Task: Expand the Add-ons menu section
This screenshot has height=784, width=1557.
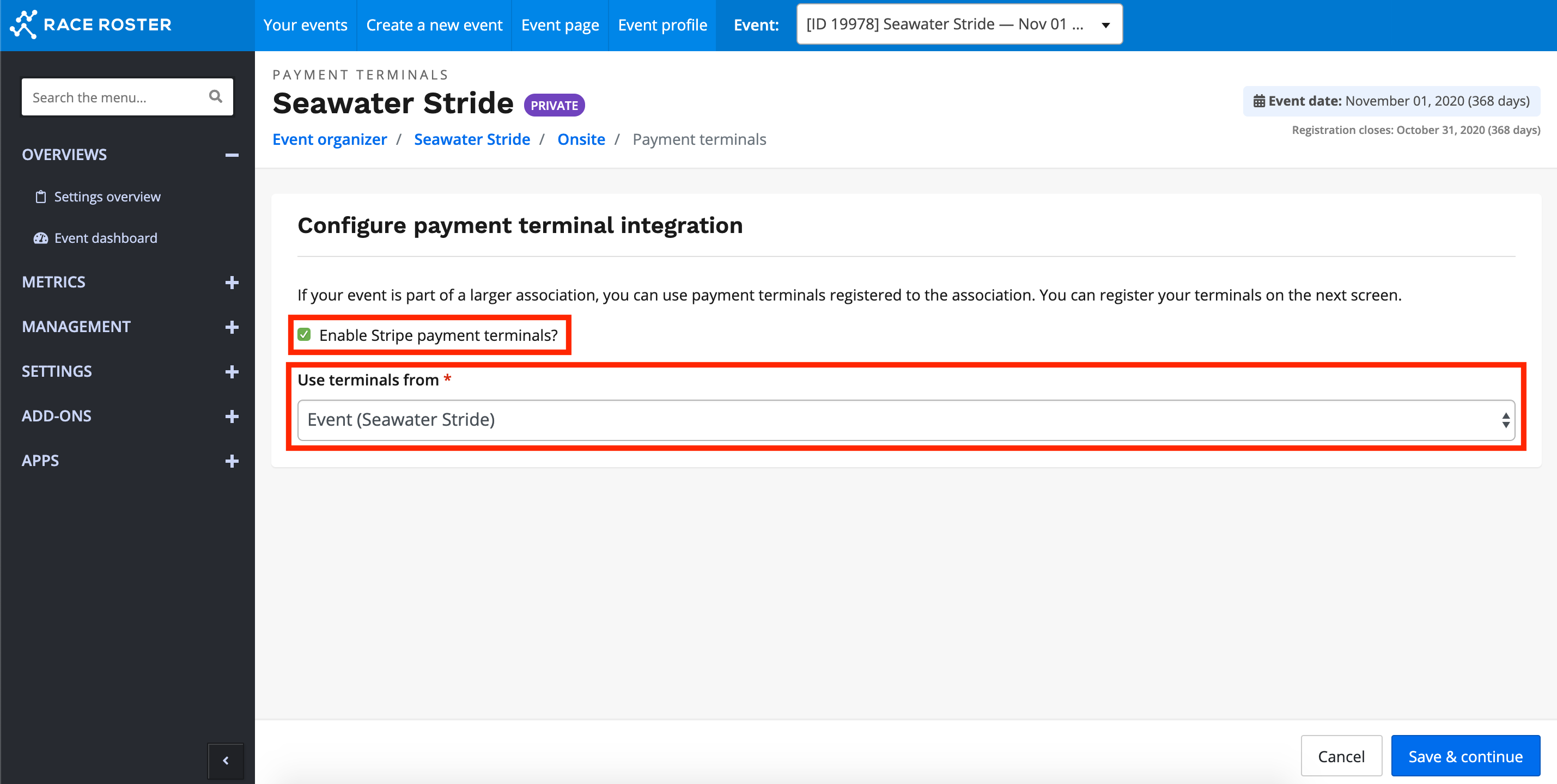Action: (232, 416)
